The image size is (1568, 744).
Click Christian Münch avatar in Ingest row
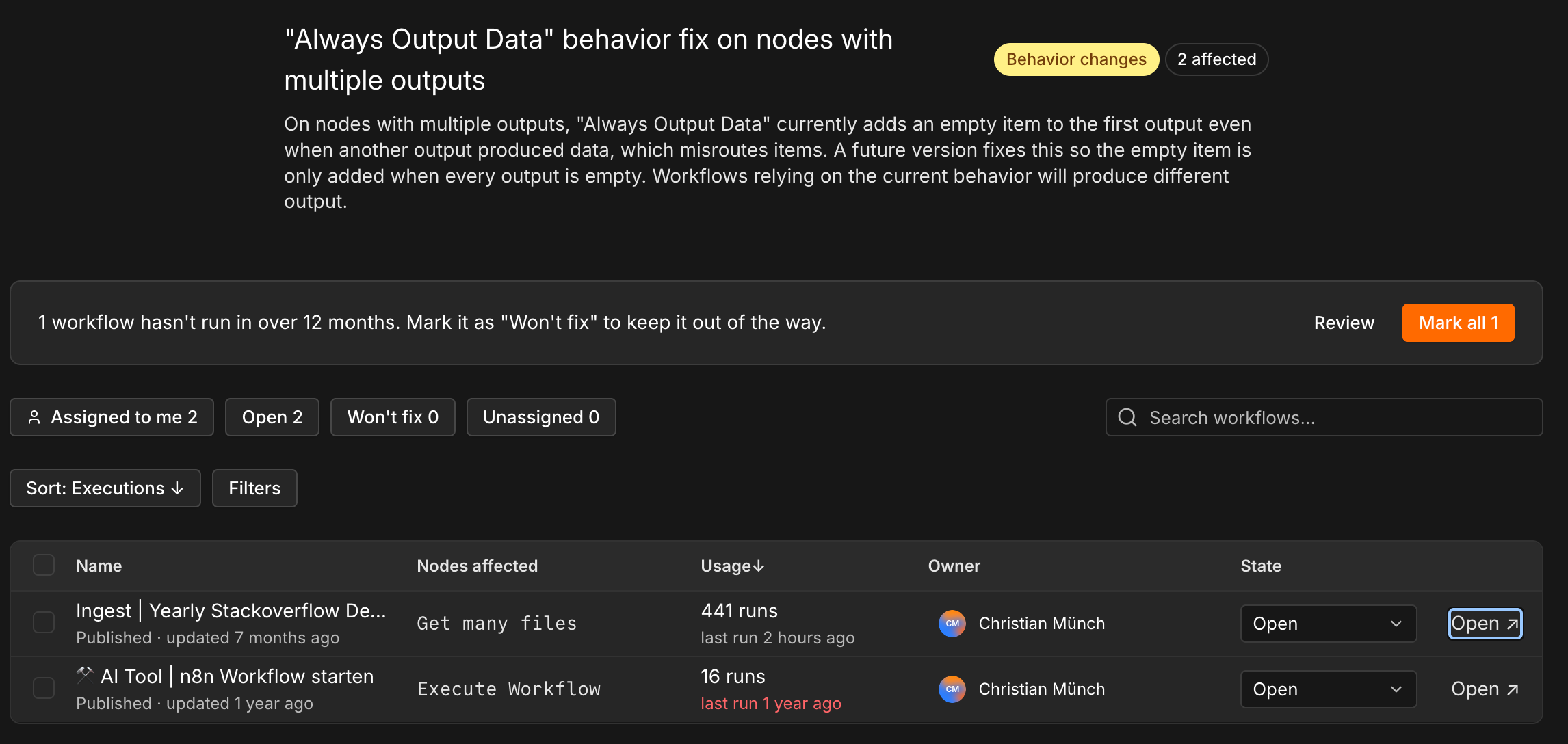(952, 624)
